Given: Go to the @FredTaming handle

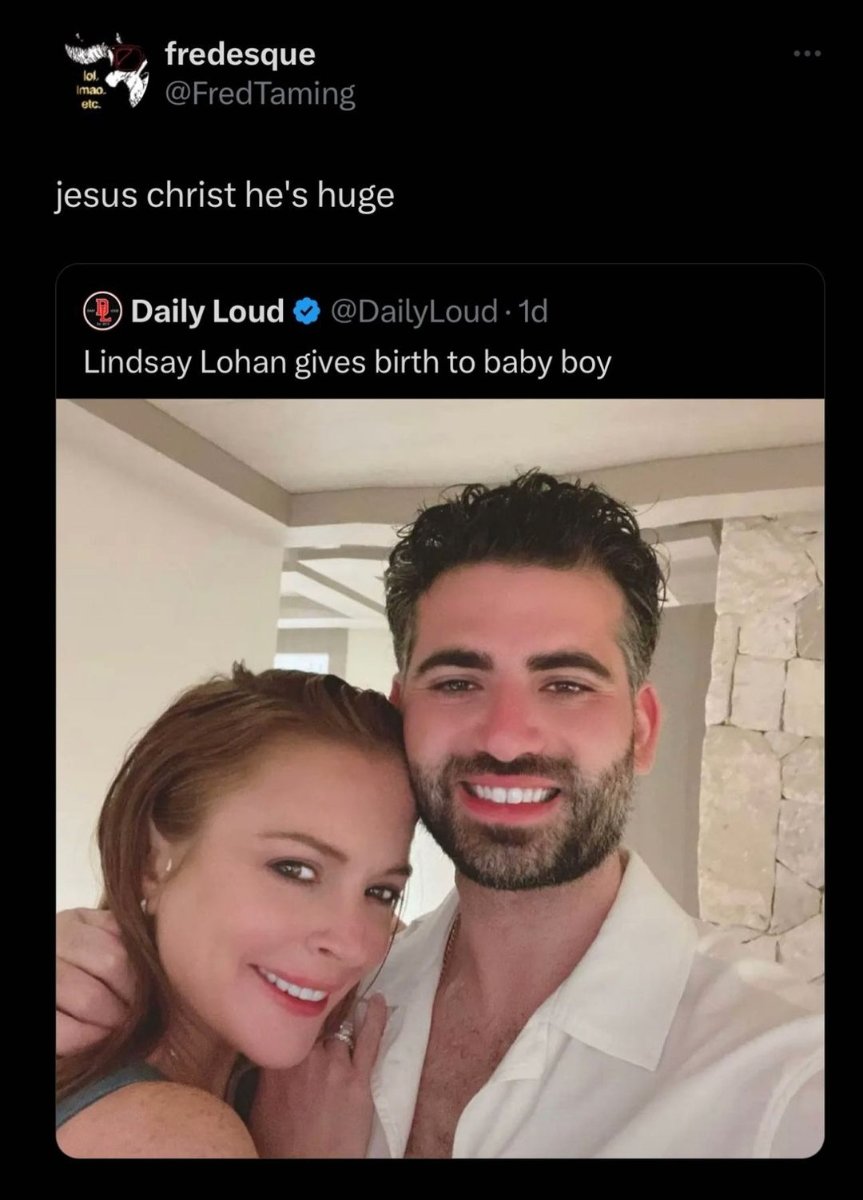Looking at the screenshot, I should coord(260,94).
